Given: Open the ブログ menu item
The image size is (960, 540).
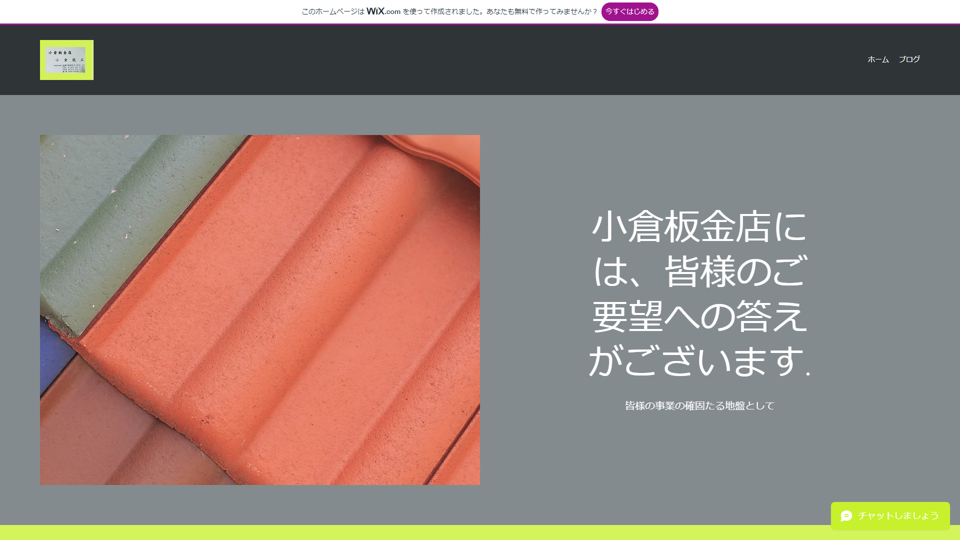Looking at the screenshot, I should coord(909,60).
